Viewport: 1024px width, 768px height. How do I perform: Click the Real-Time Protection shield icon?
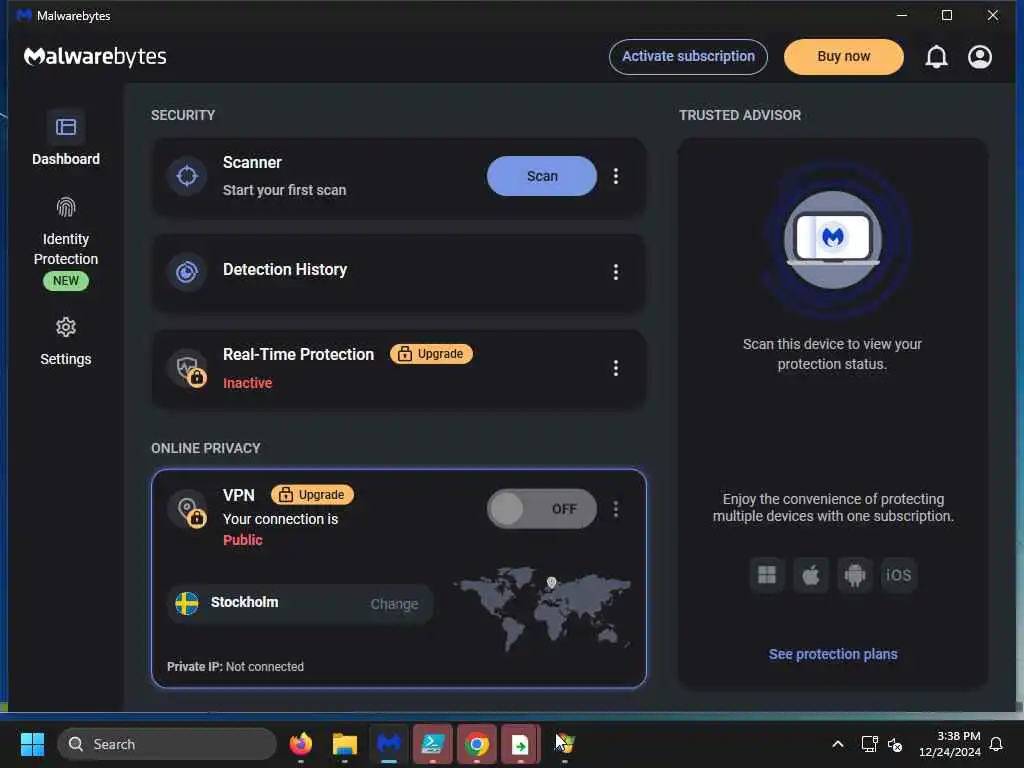[187, 368]
